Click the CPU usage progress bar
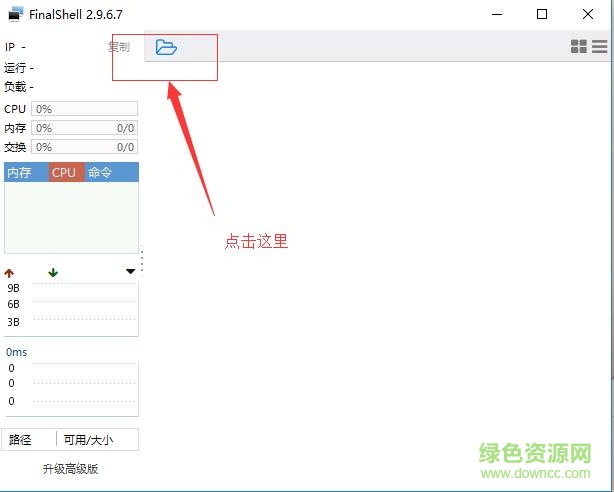This screenshot has width=614, height=492. [x=85, y=109]
